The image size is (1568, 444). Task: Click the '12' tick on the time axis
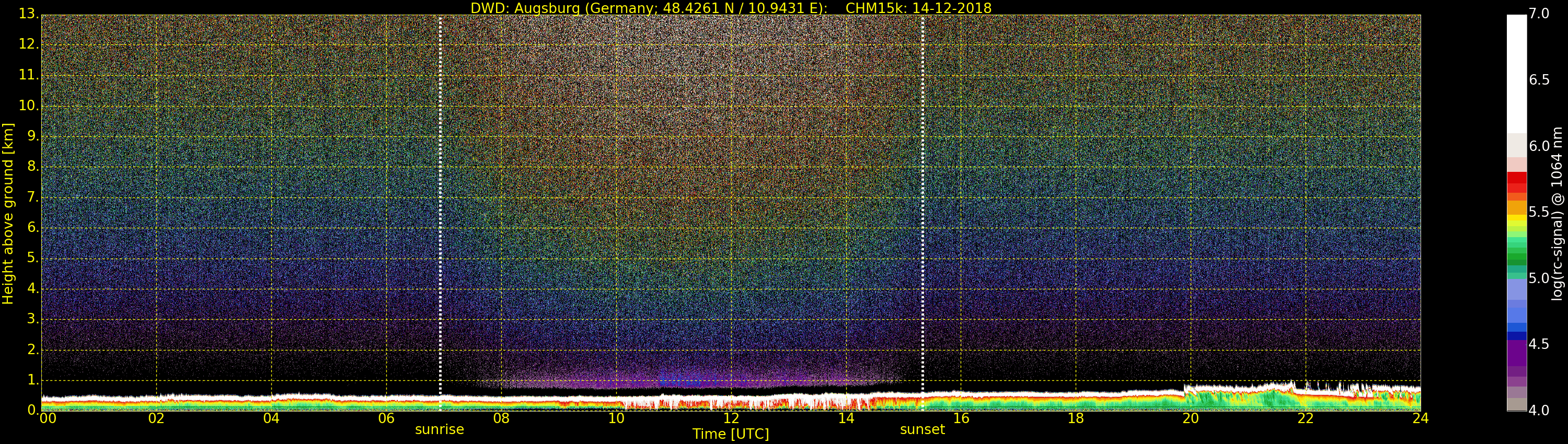tap(731, 418)
